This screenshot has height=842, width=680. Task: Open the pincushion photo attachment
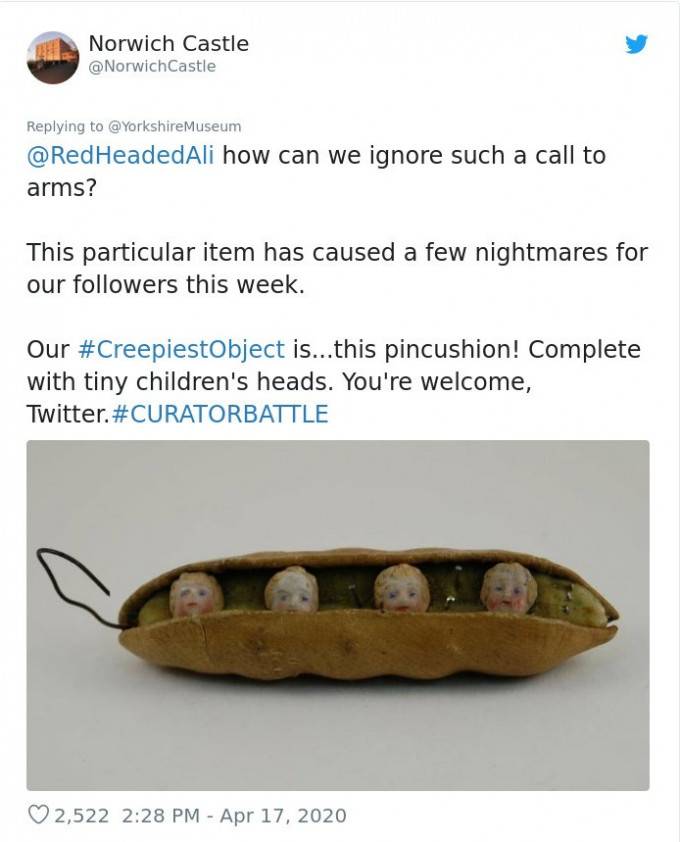(x=338, y=615)
